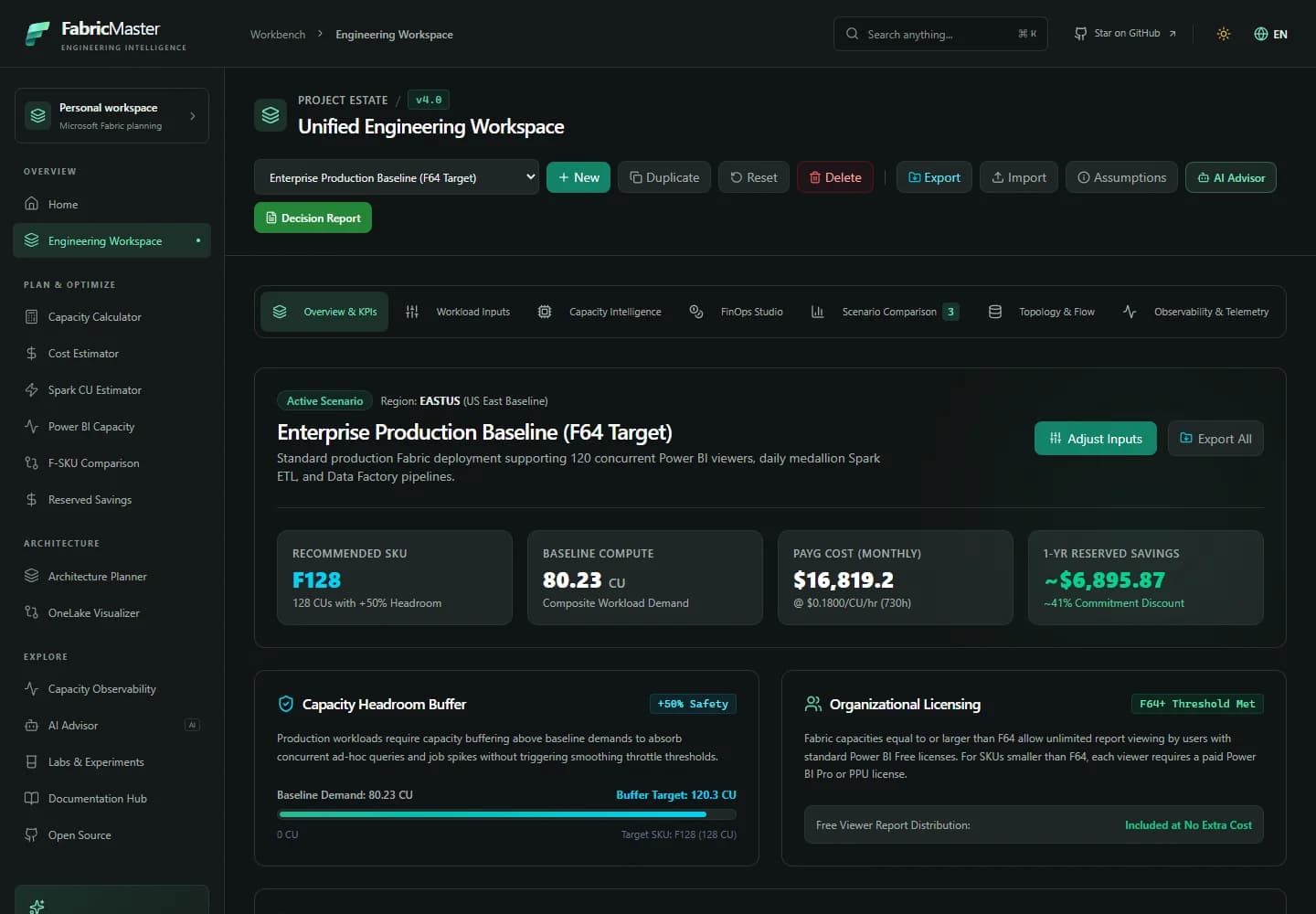The image size is (1316, 914).
Task: Focus the Search anything field
Action: pyautogui.click(x=940, y=34)
